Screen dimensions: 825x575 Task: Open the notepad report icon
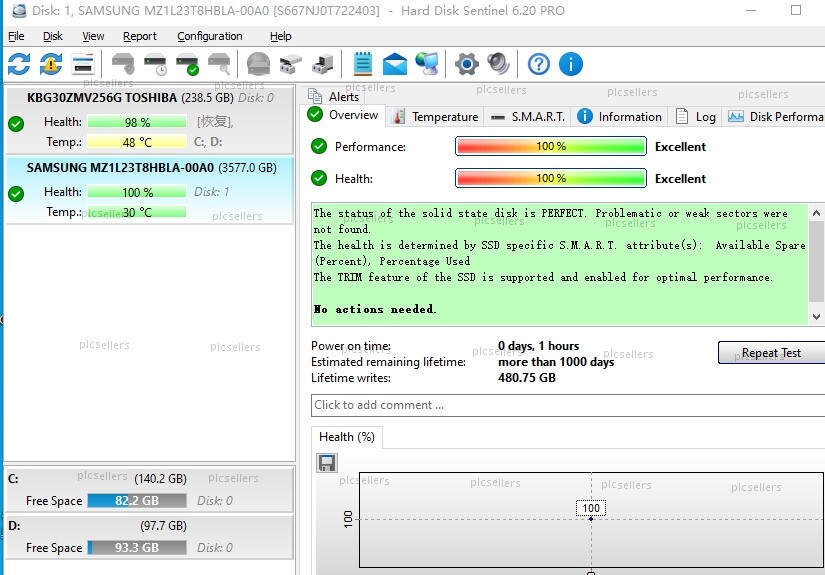tap(363, 64)
